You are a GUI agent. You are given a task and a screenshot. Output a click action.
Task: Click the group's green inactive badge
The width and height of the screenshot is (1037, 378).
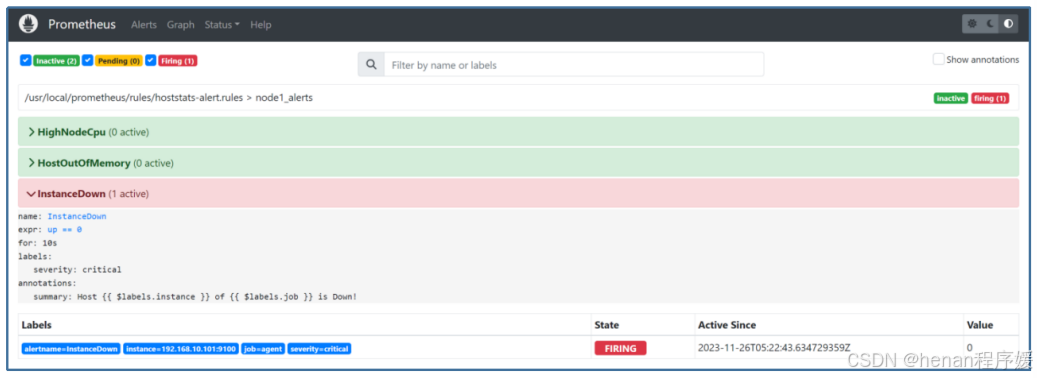pyautogui.click(x=951, y=98)
